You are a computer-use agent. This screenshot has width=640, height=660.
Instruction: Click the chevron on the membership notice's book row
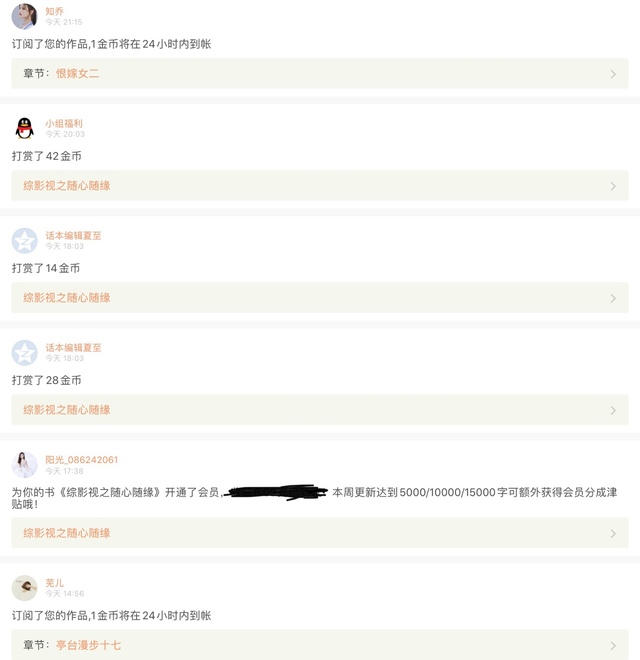point(613,533)
